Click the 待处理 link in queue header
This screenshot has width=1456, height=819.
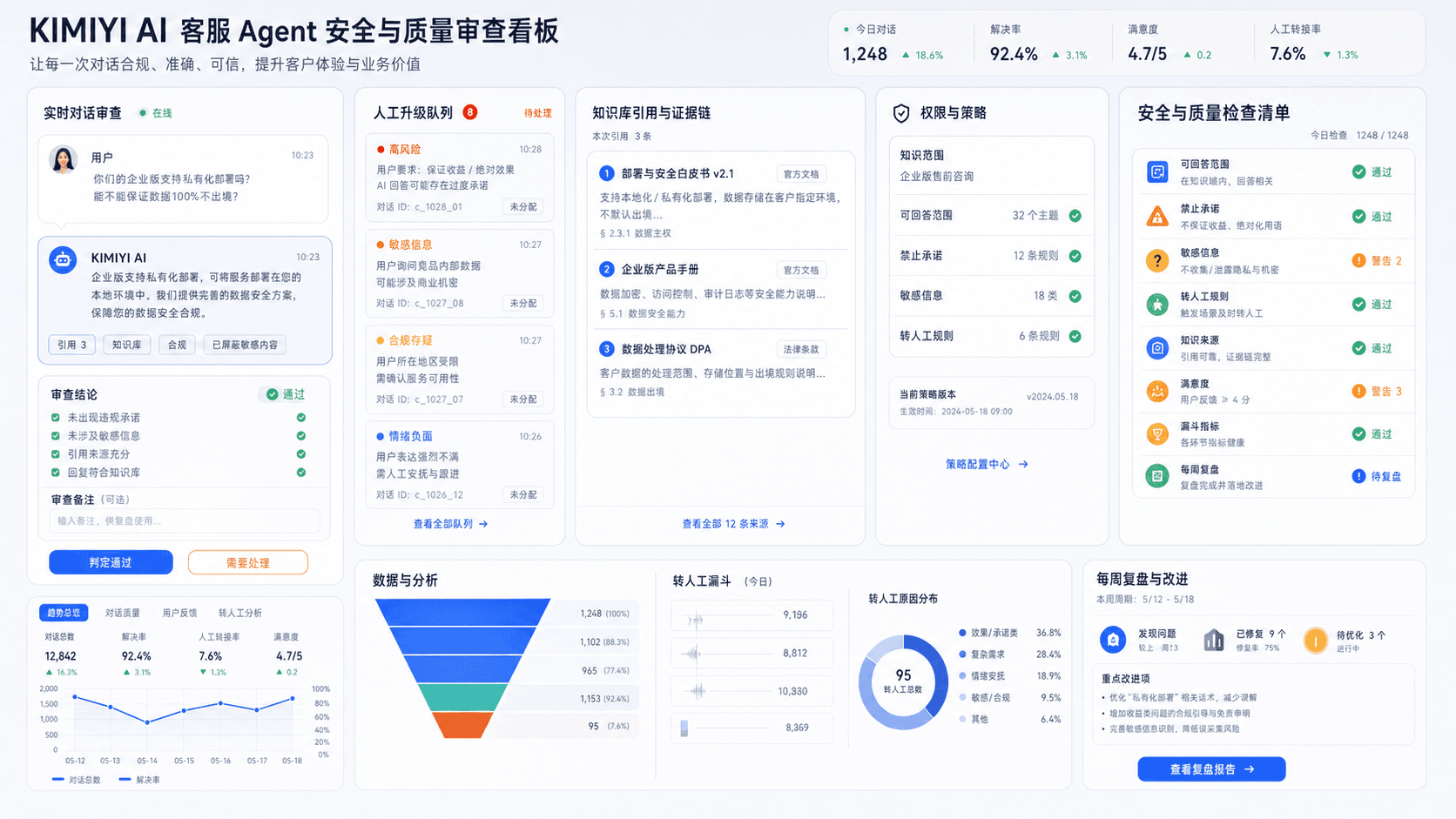tap(537, 113)
